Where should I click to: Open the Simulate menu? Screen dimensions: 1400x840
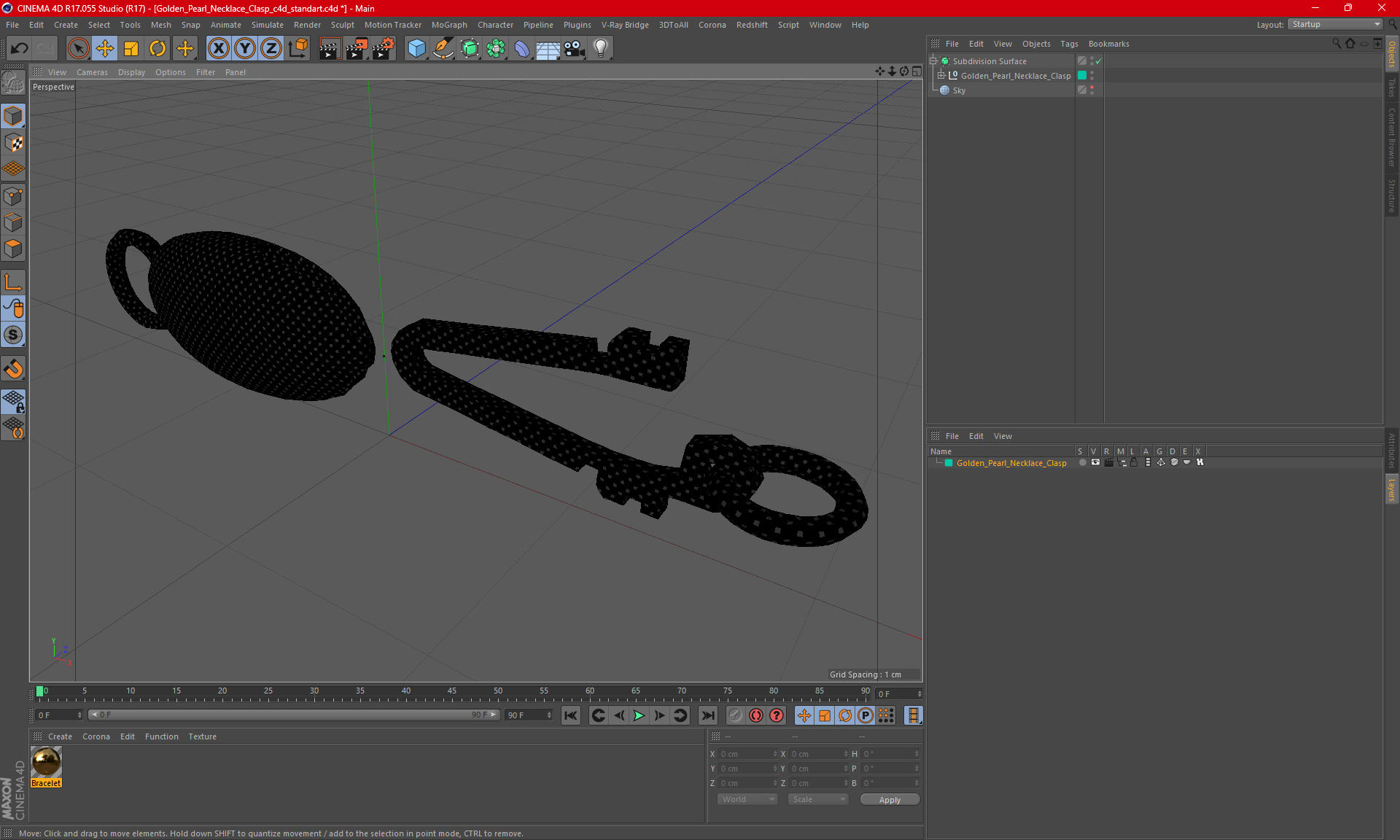pos(267,25)
